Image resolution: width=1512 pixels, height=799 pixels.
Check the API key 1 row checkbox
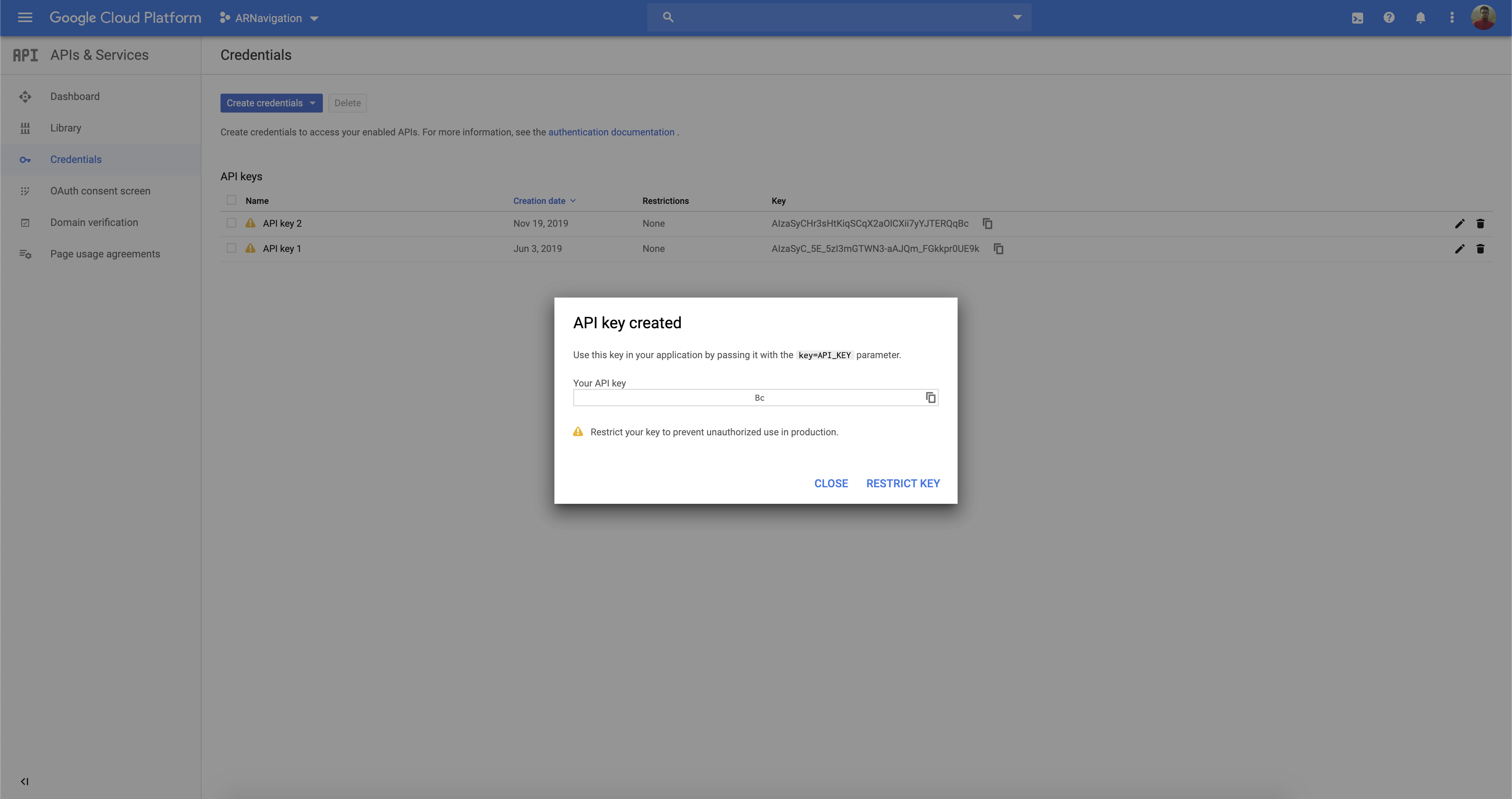[x=231, y=248]
